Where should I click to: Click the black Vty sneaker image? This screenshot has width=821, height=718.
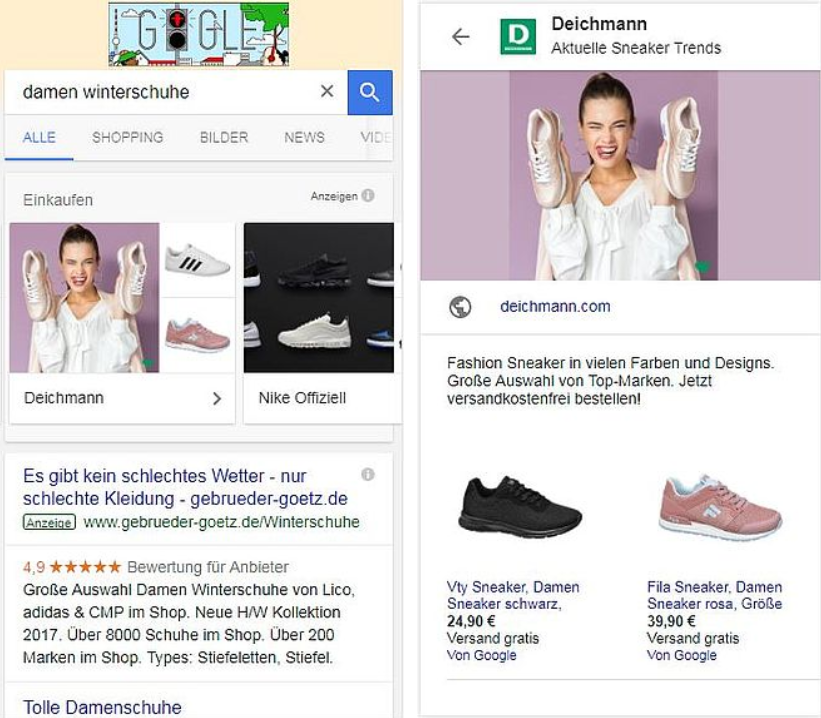point(520,509)
